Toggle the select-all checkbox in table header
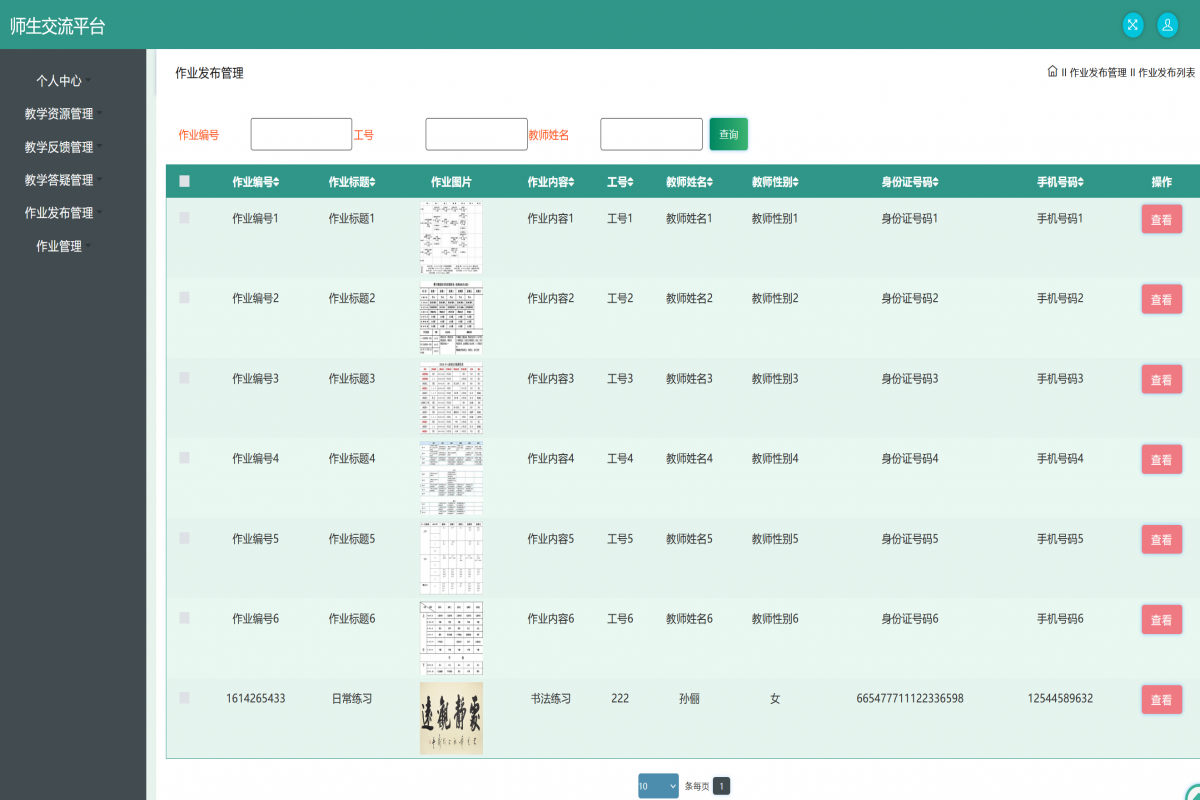The height and width of the screenshot is (800, 1200). [184, 181]
